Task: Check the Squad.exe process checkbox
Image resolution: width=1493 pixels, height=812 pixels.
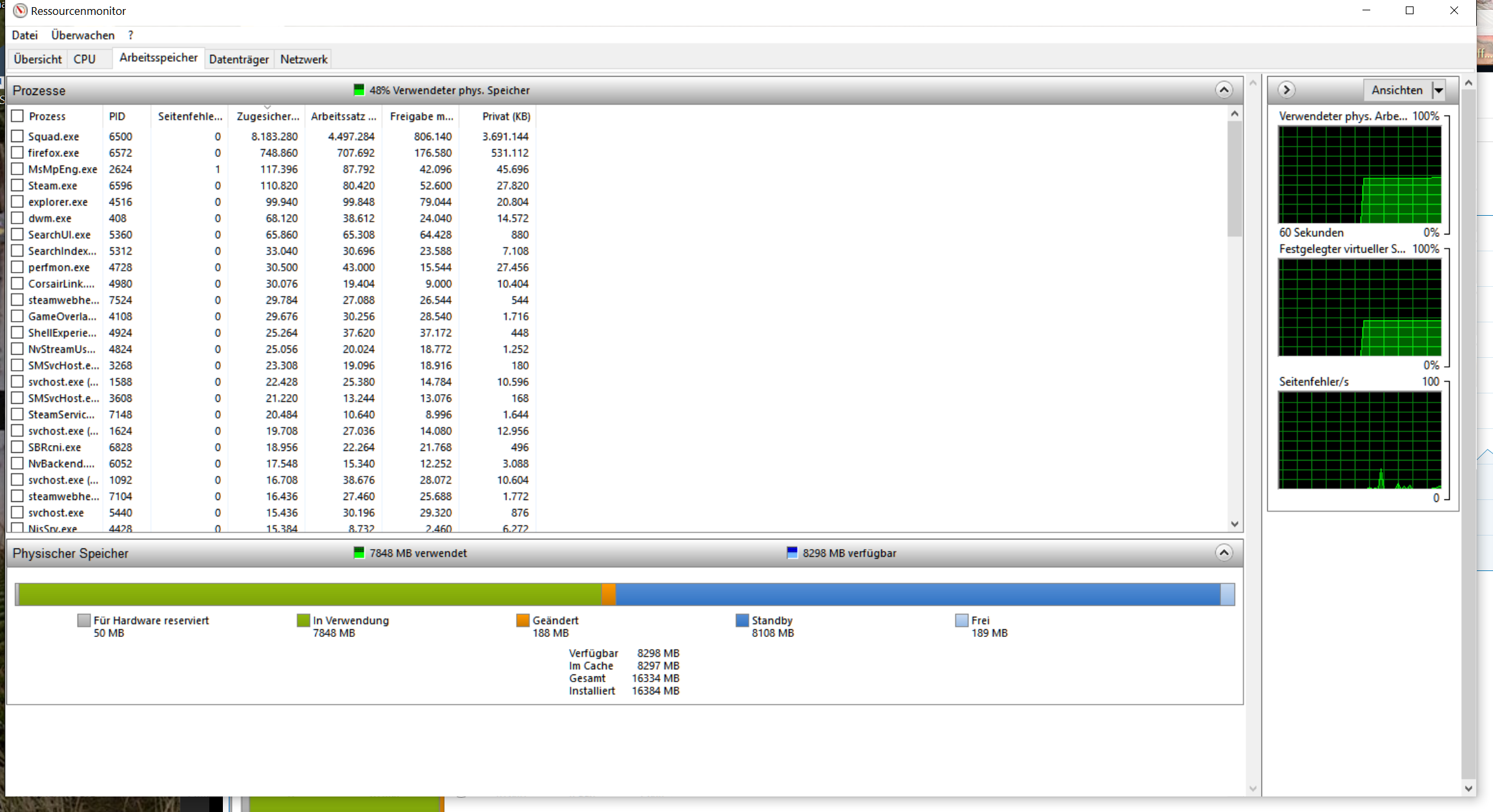Action: [x=17, y=136]
